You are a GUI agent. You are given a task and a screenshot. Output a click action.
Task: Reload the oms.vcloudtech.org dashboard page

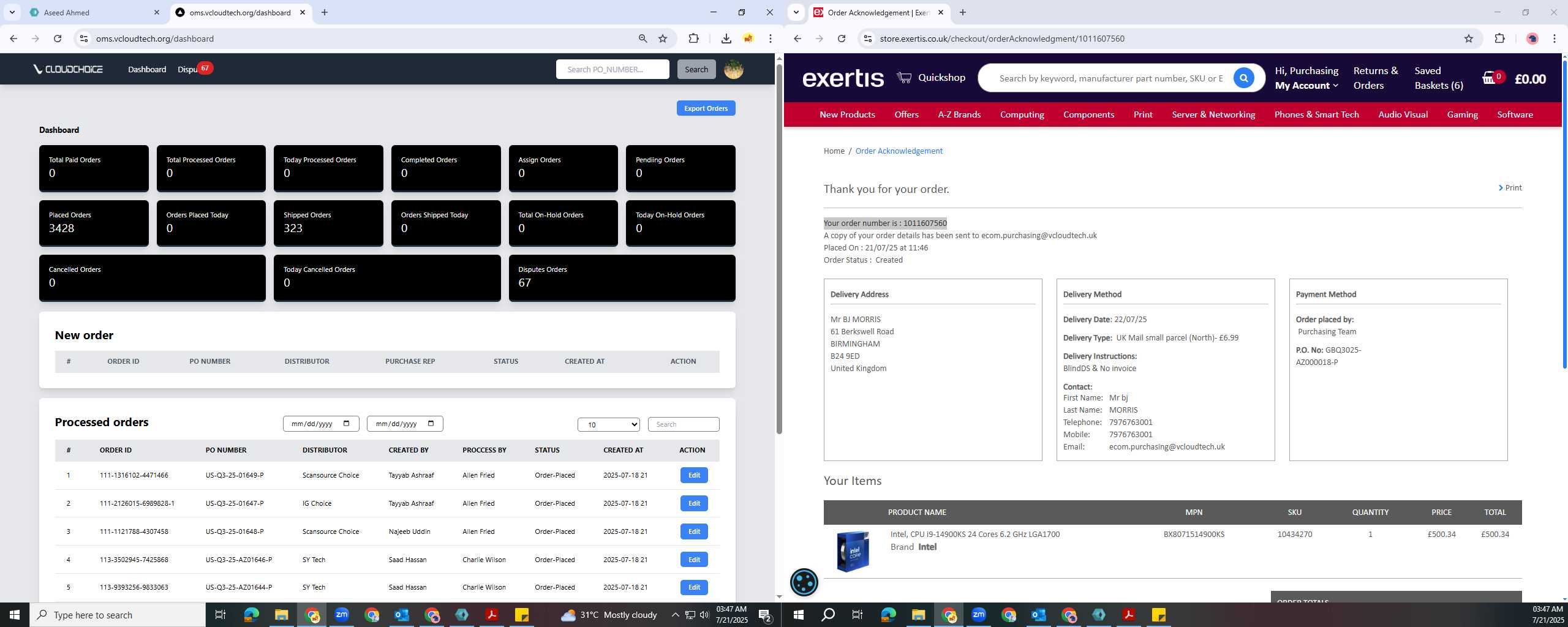pos(58,39)
